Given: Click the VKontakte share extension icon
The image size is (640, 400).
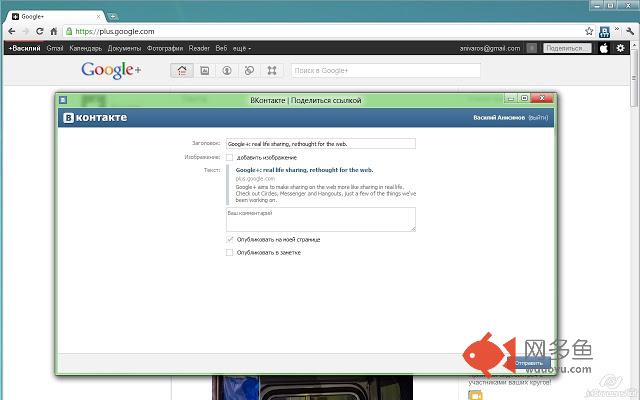Looking at the screenshot, I should tap(604, 32).
